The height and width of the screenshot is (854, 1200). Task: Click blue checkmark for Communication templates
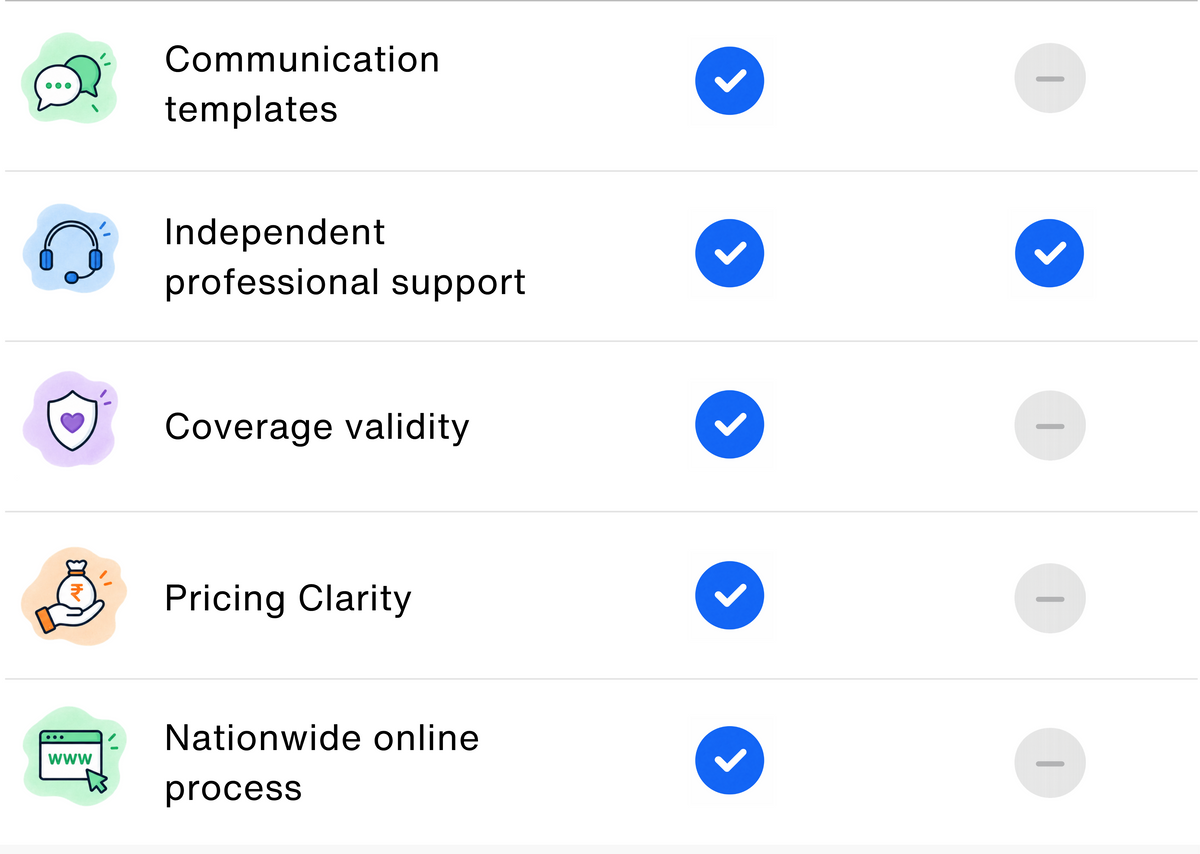point(730,79)
